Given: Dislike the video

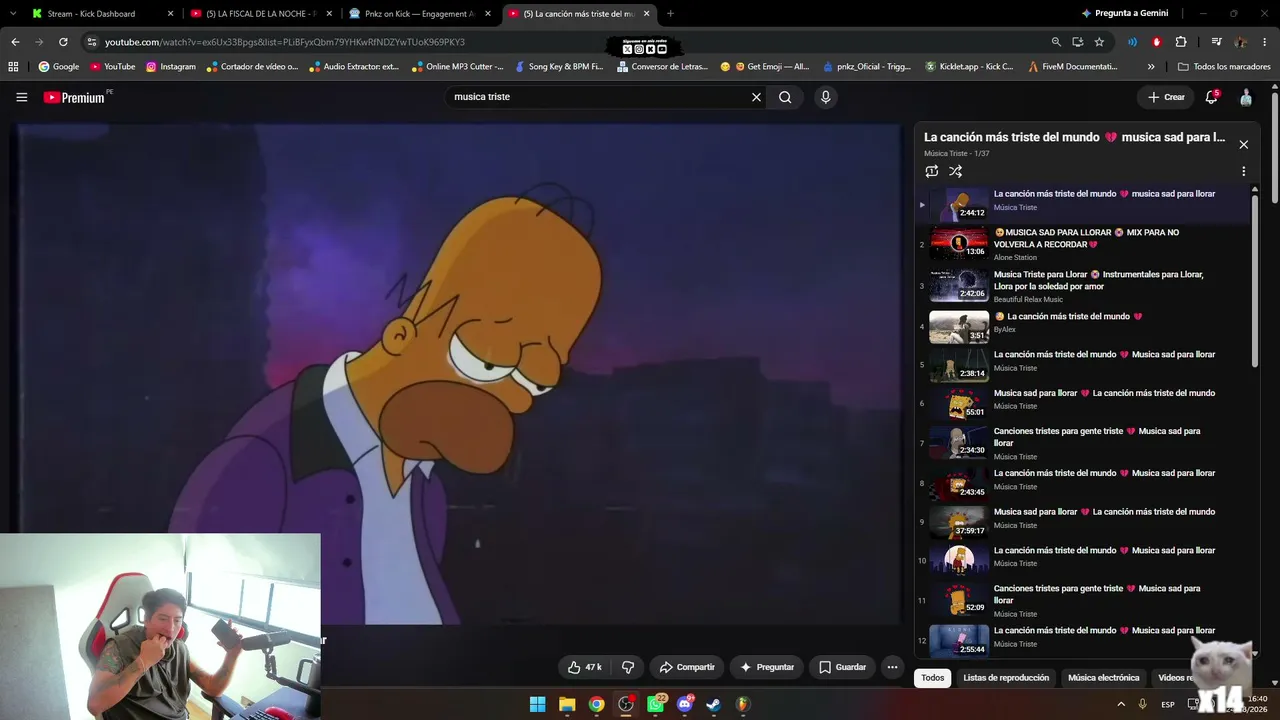Looking at the screenshot, I should tap(628, 667).
